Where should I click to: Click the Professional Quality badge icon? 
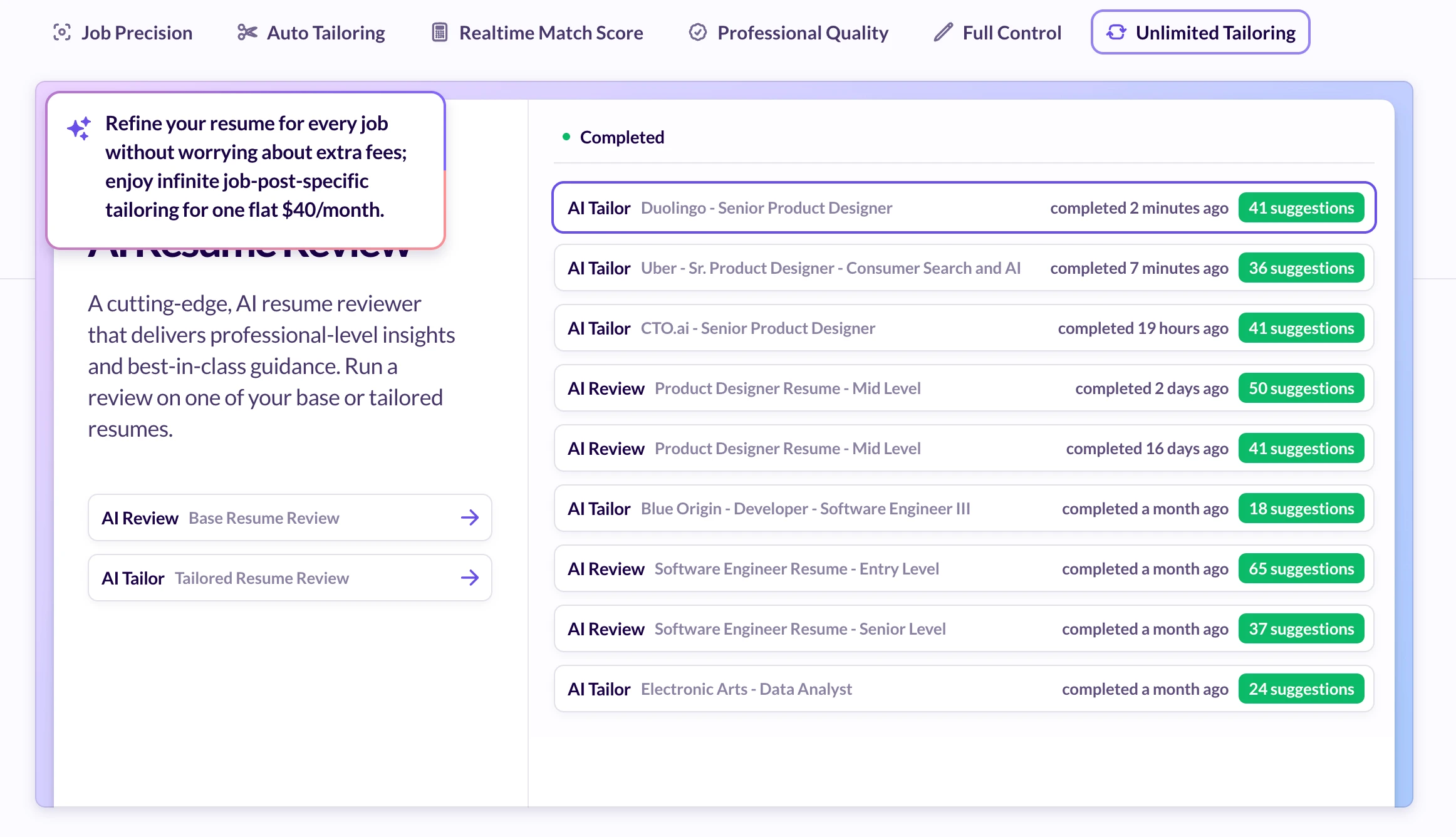[x=697, y=33]
